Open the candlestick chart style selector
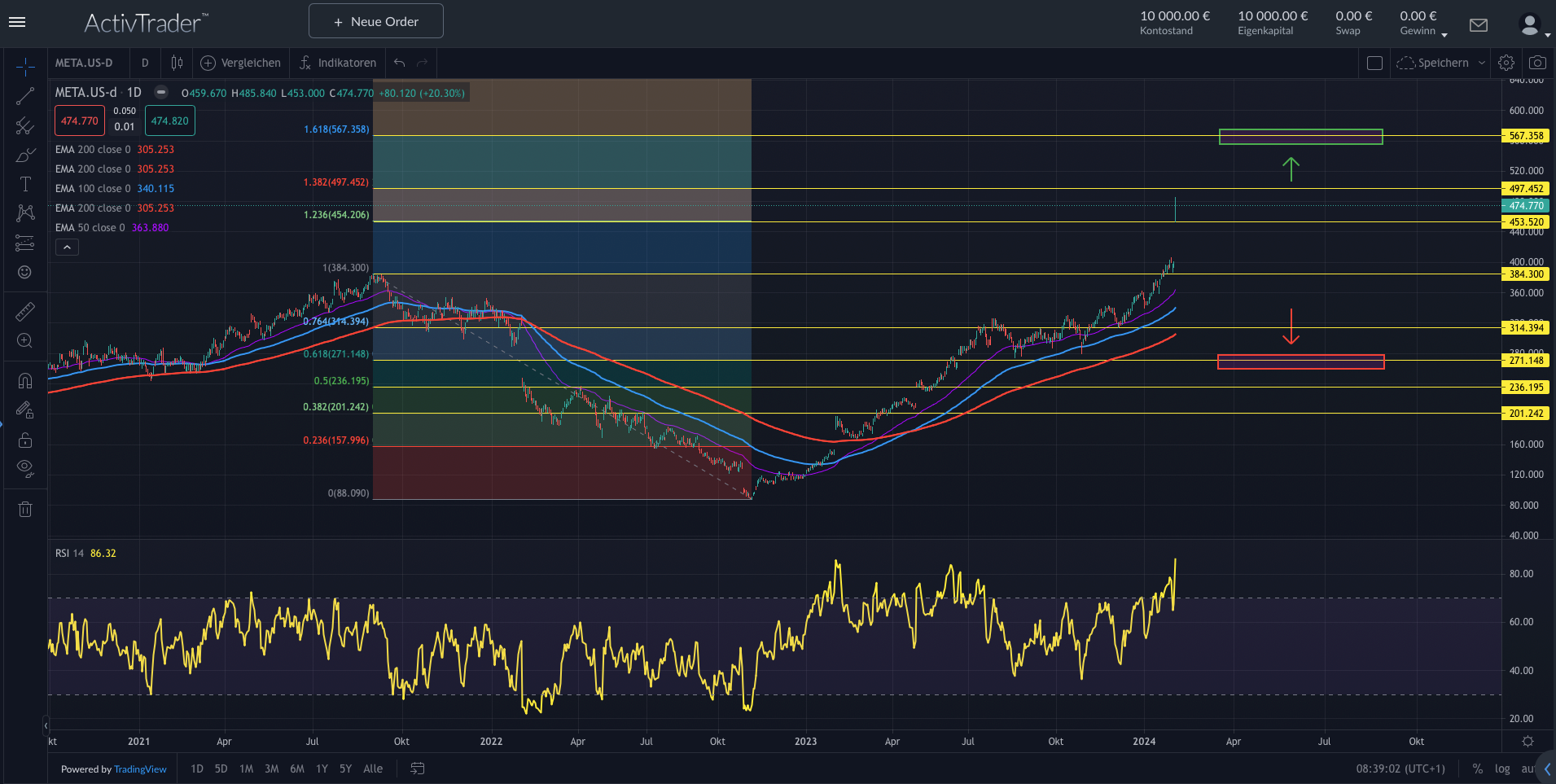Screen dimensions: 1556x784 pos(177,63)
